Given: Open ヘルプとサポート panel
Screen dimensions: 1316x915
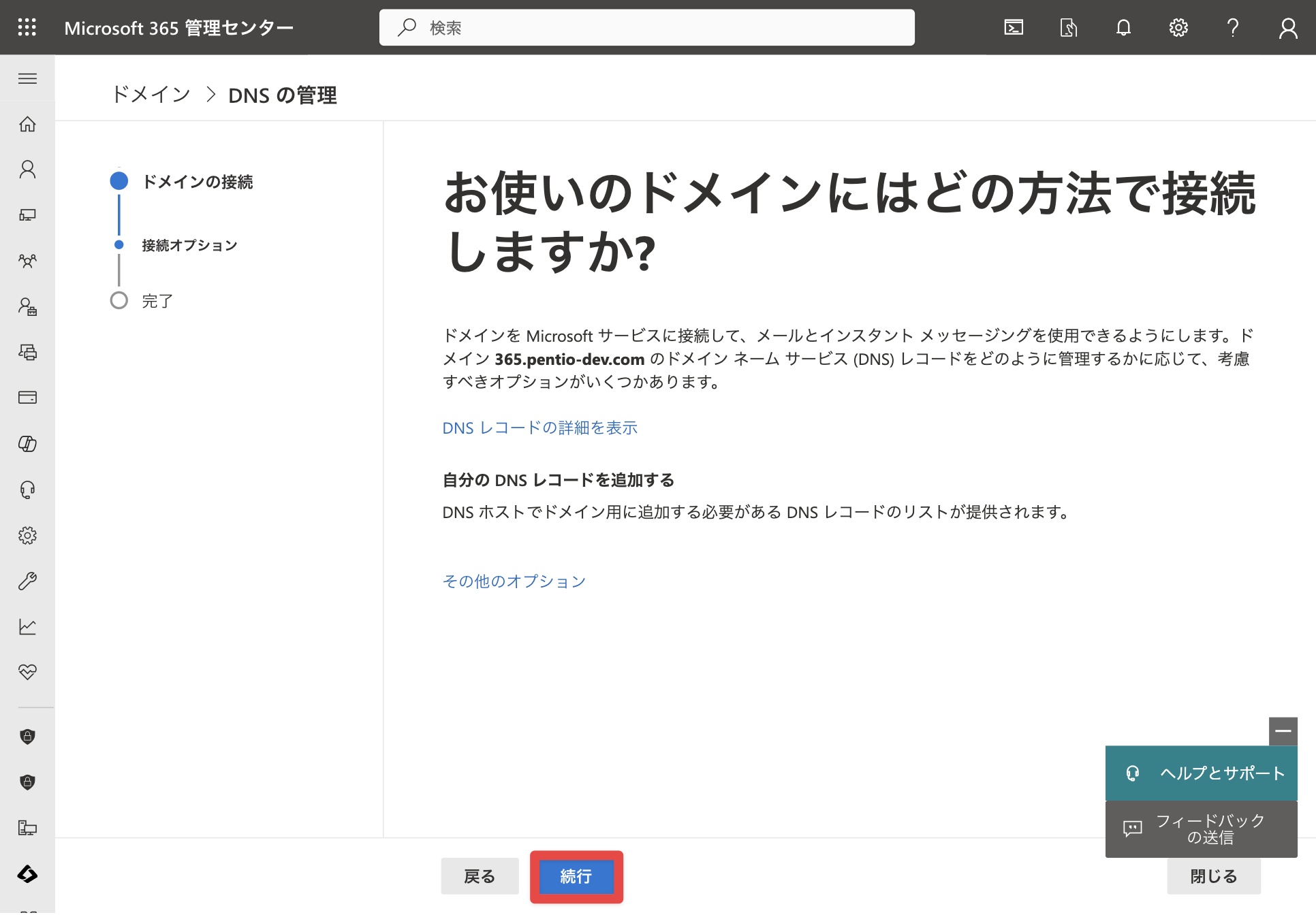Looking at the screenshot, I should coord(1202,773).
